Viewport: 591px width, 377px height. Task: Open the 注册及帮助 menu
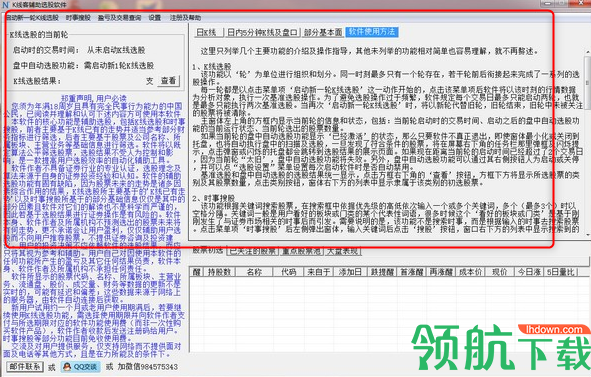tap(185, 18)
